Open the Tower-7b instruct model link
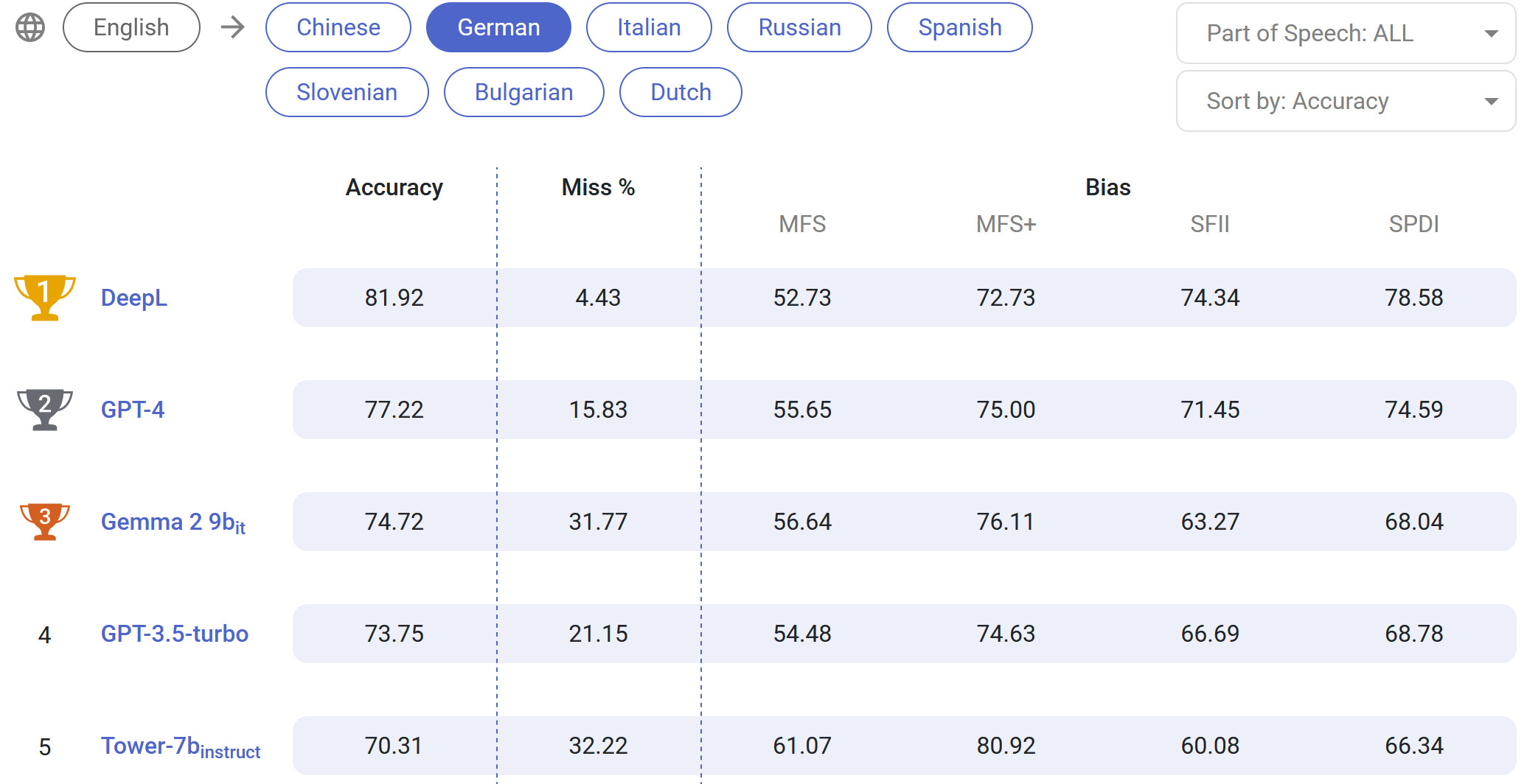Image resolution: width=1524 pixels, height=784 pixels. [x=180, y=746]
